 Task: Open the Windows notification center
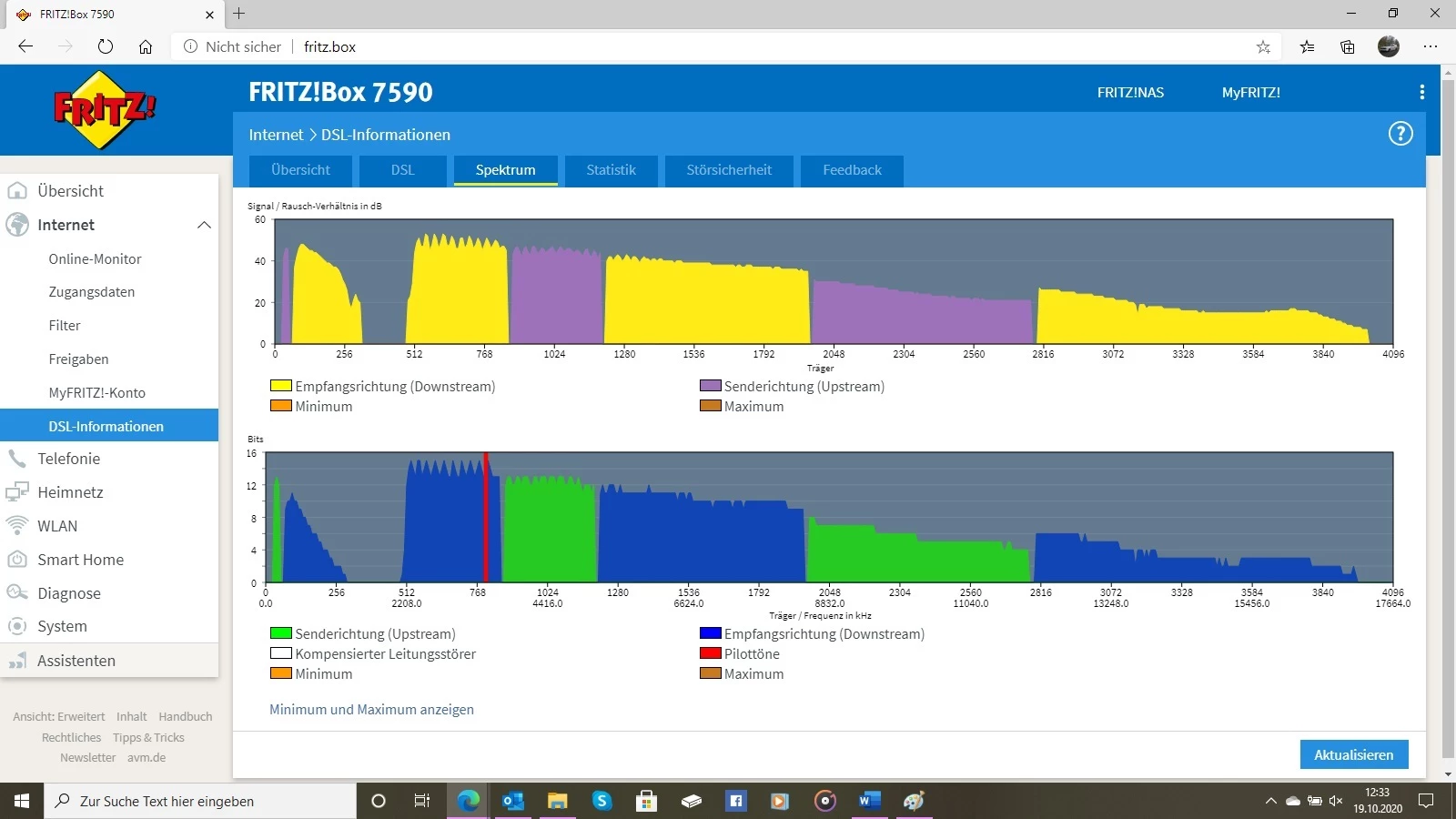coord(1426,801)
